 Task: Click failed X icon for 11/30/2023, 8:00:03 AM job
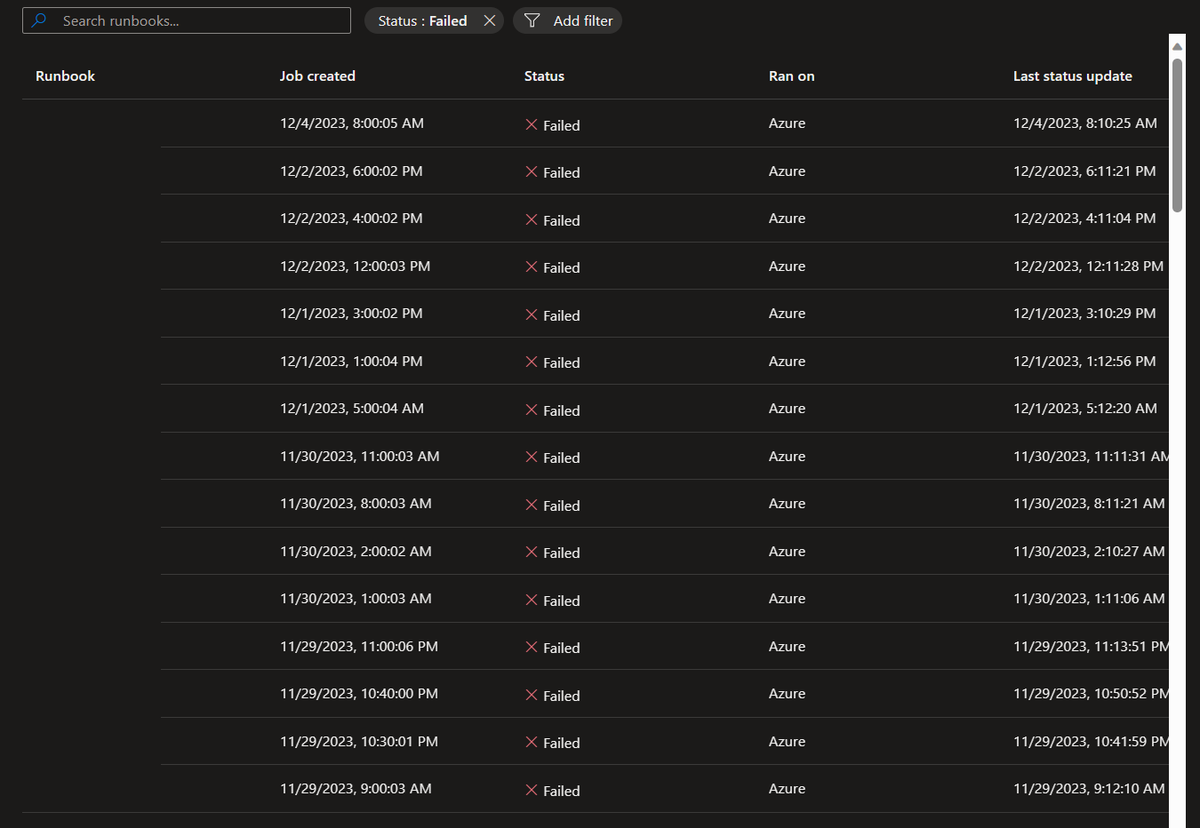pos(532,505)
